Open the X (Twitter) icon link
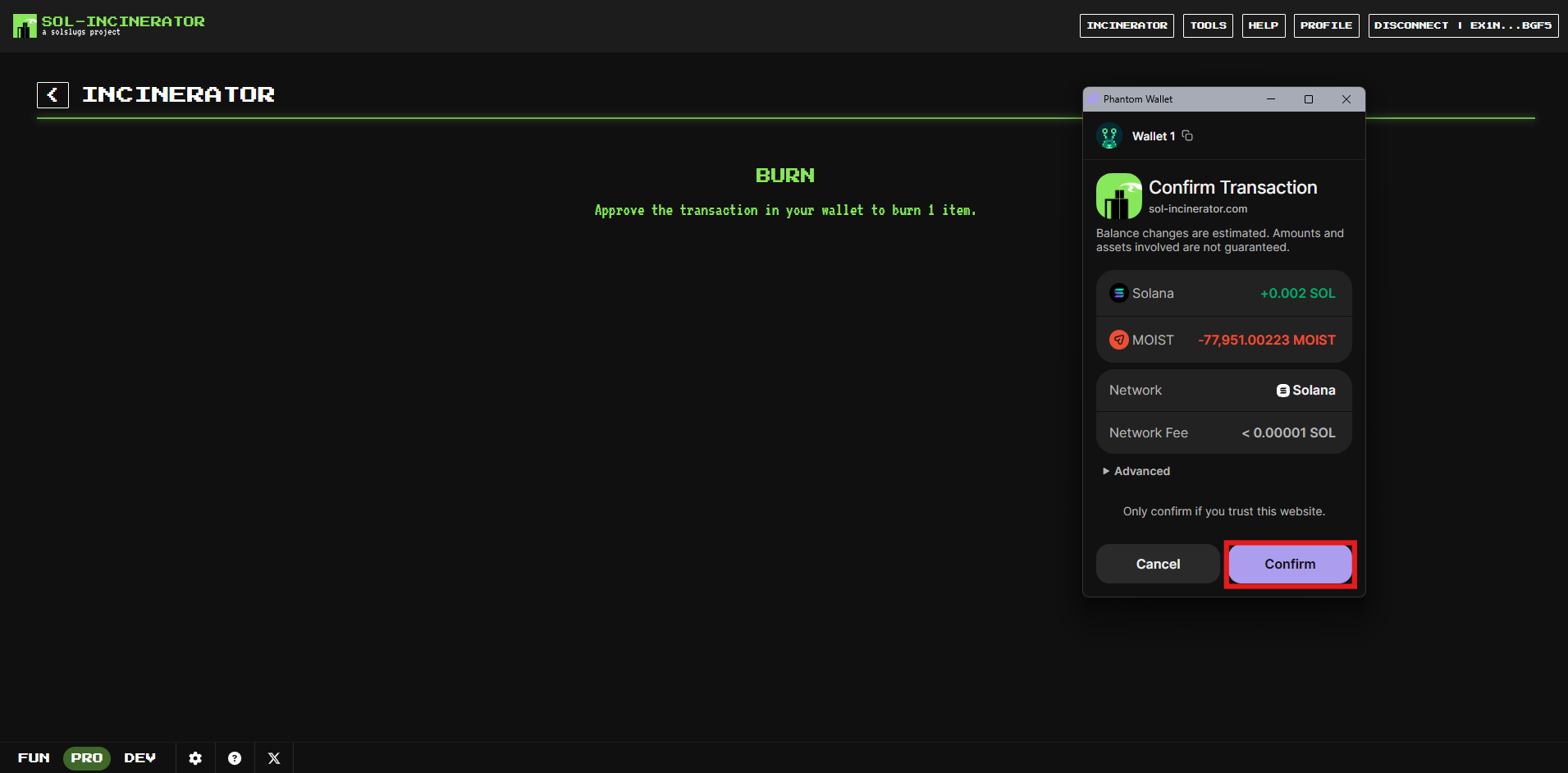The image size is (1568, 773). point(274,758)
